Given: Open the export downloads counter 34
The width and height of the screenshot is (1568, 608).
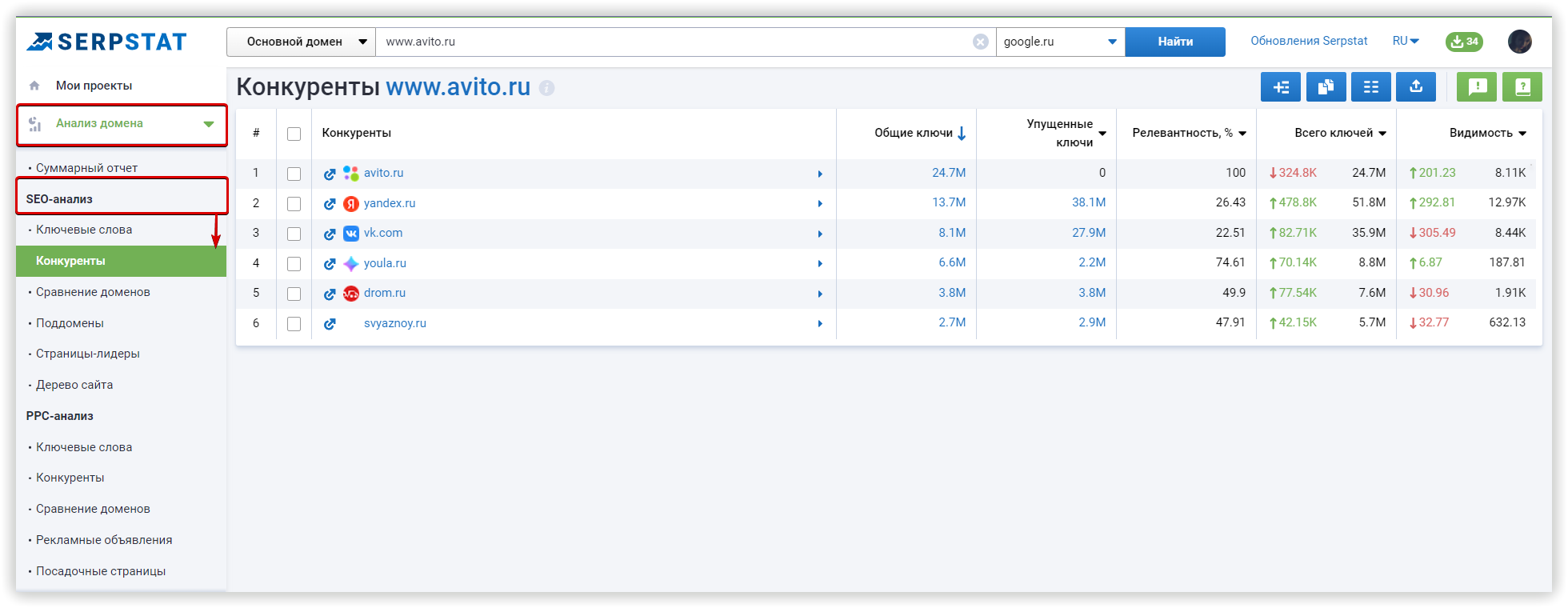Looking at the screenshot, I should pyautogui.click(x=1464, y=42).
